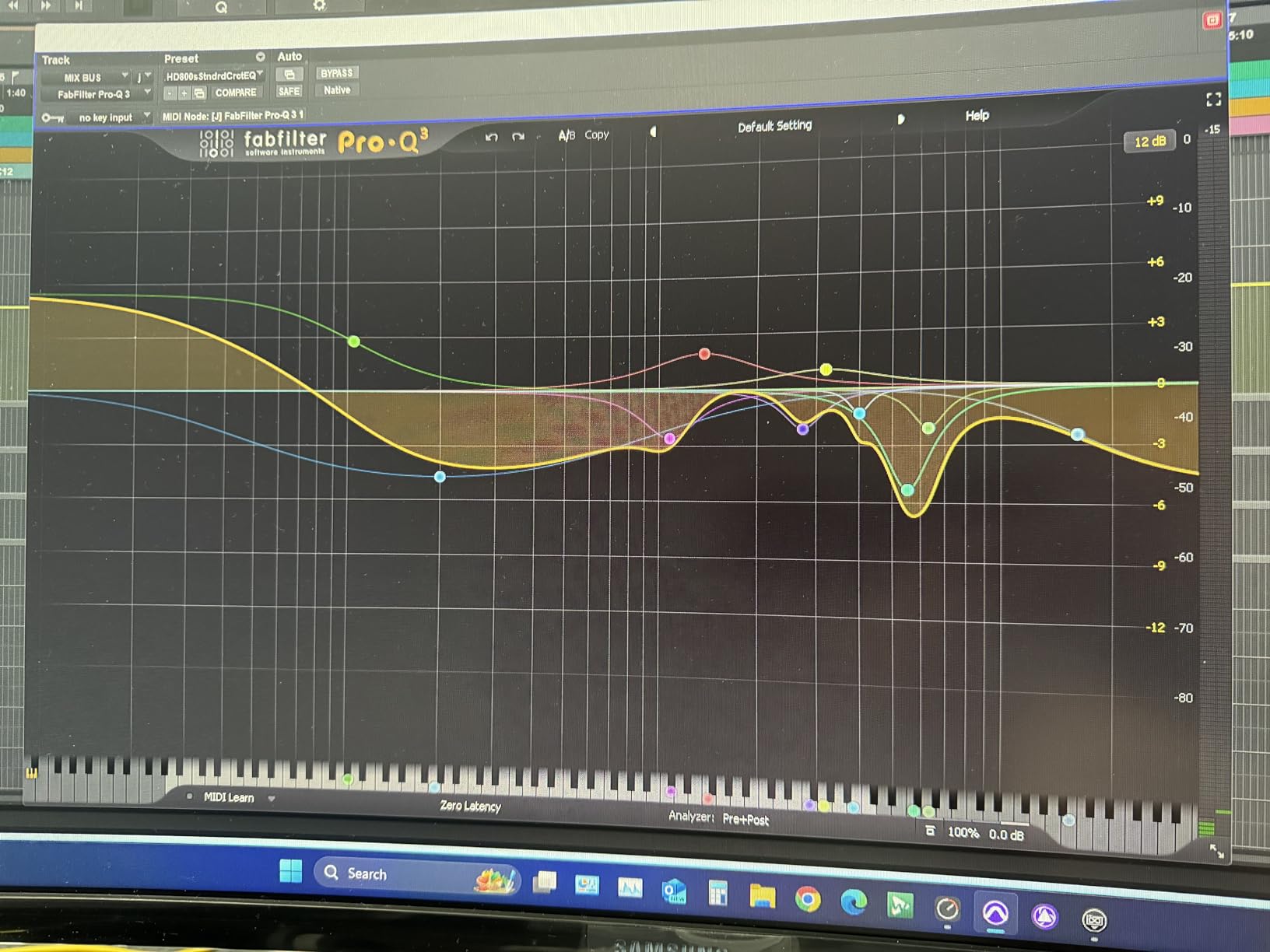
Task: Open Outlook from the taskbar
Action: (674, 891)
